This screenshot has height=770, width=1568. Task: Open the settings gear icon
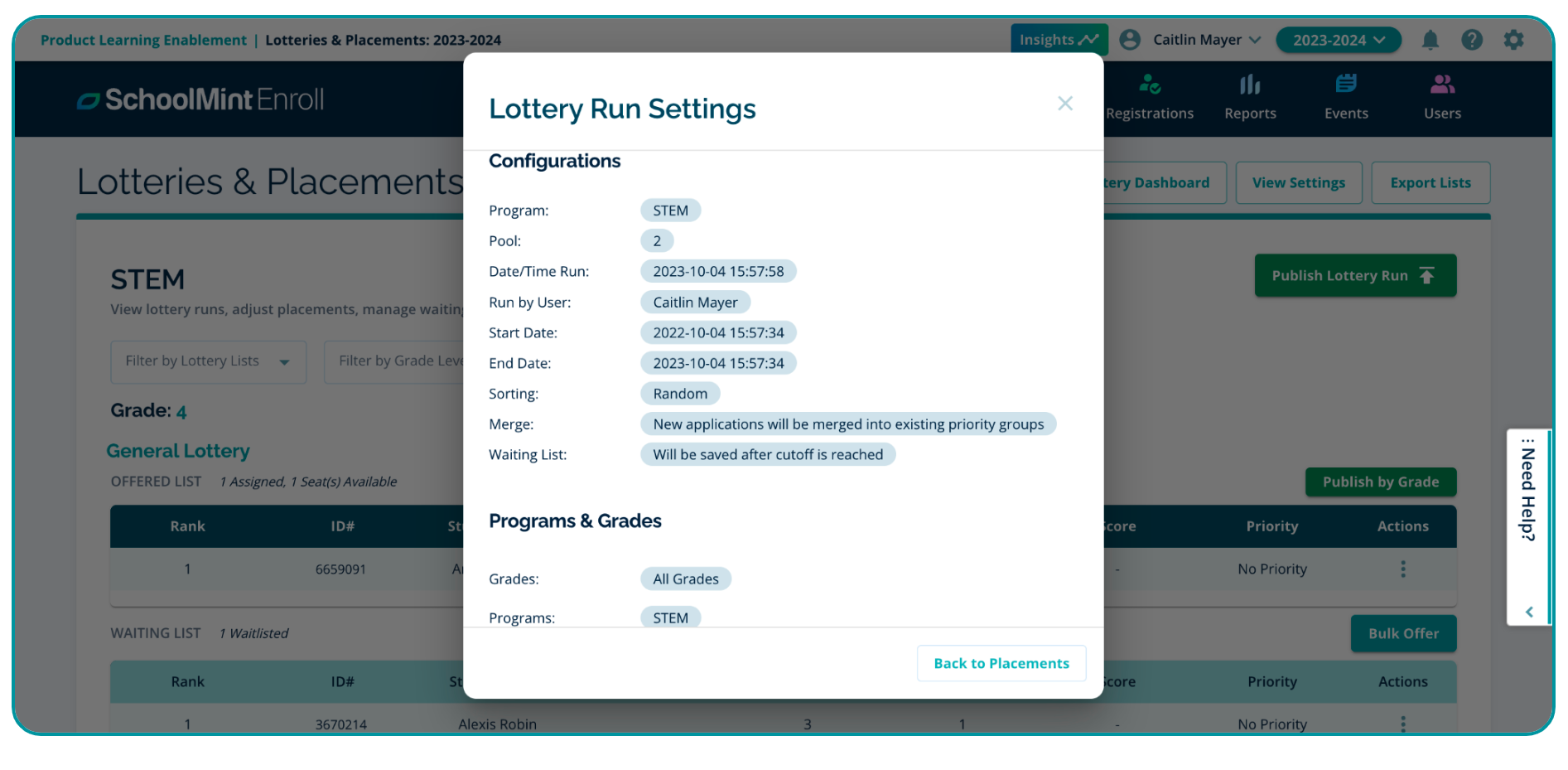click(1513, 40)
